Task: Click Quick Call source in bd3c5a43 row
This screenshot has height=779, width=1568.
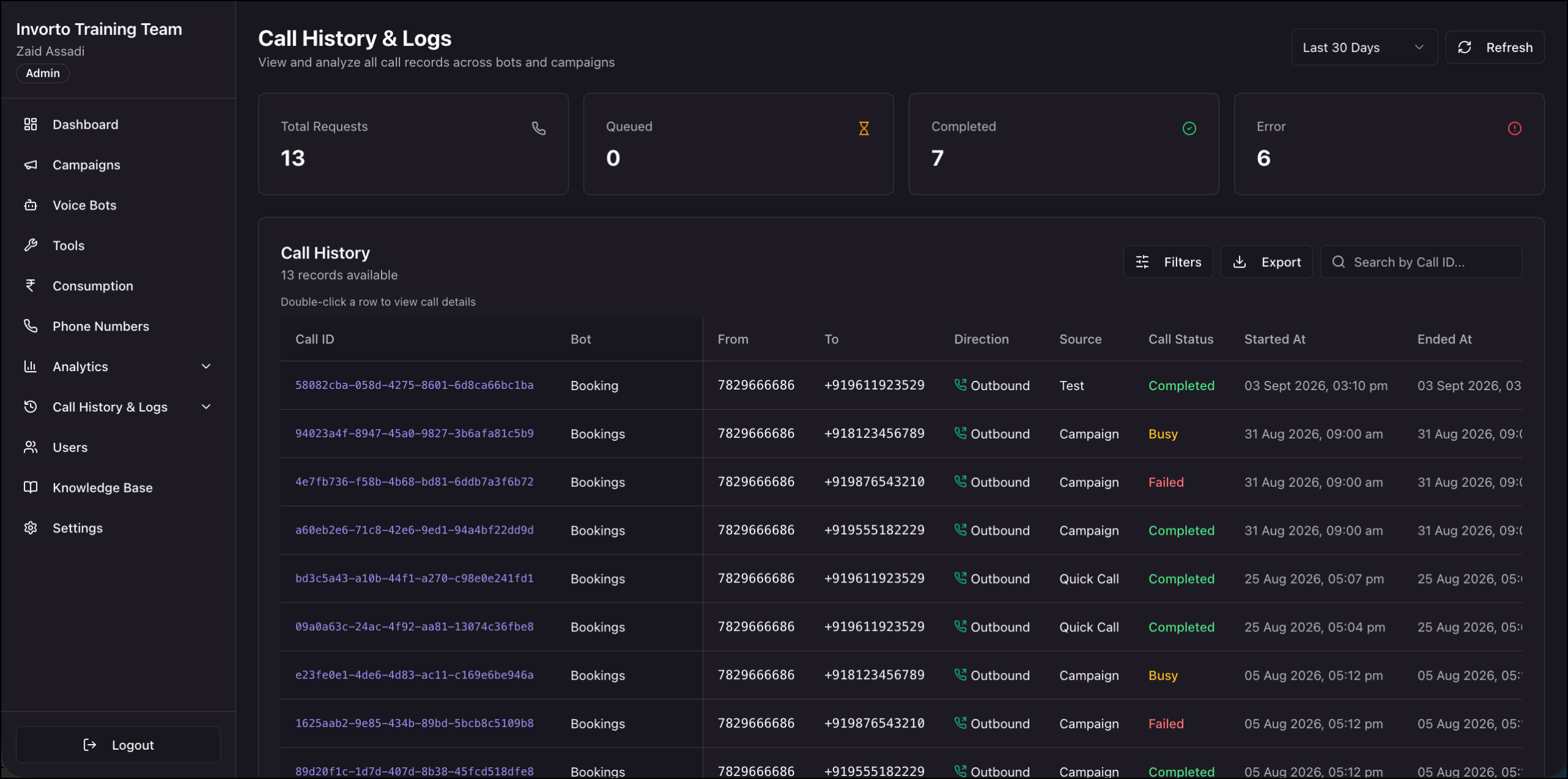Action: (x=1089, y=579)
